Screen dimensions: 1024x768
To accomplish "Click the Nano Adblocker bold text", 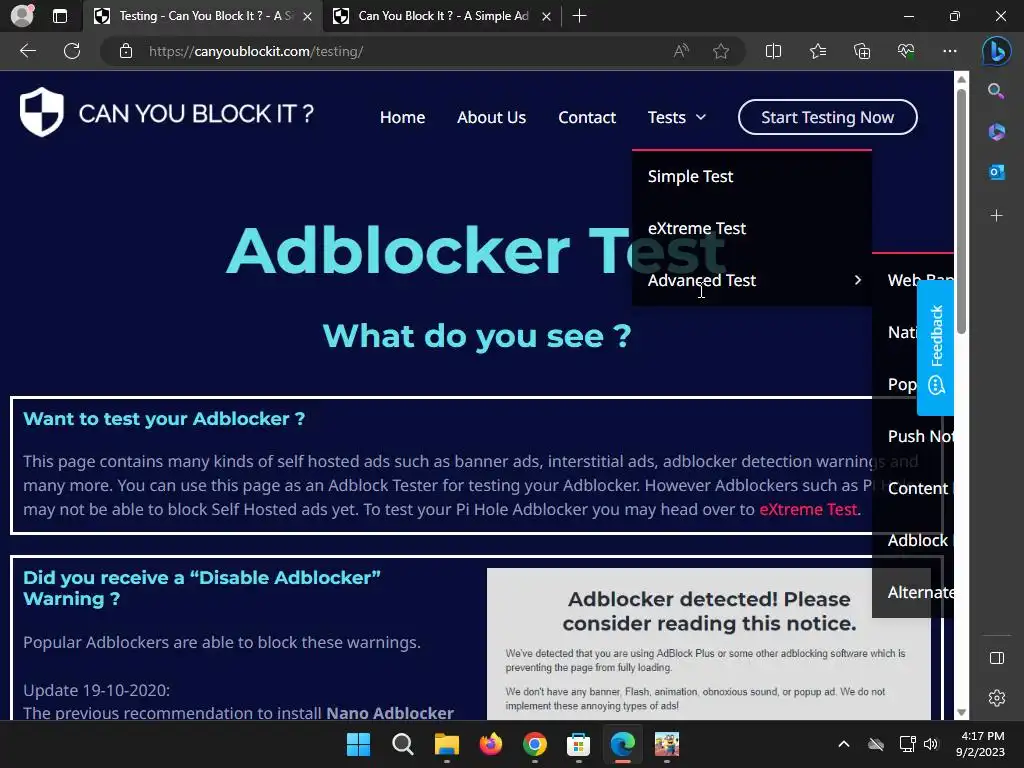I will click(390, 712).
